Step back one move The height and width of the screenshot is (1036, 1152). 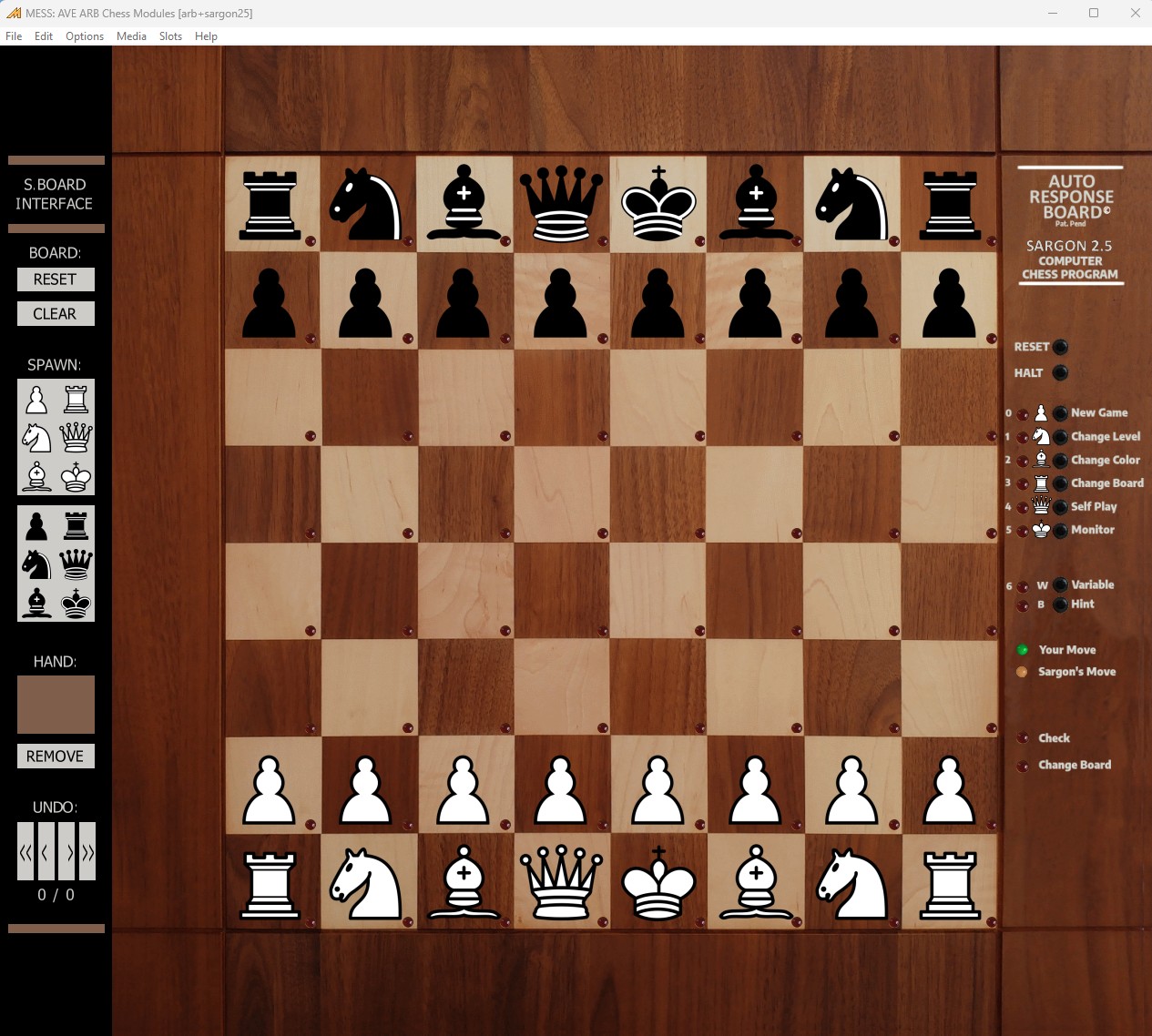(x=45, y=851)
